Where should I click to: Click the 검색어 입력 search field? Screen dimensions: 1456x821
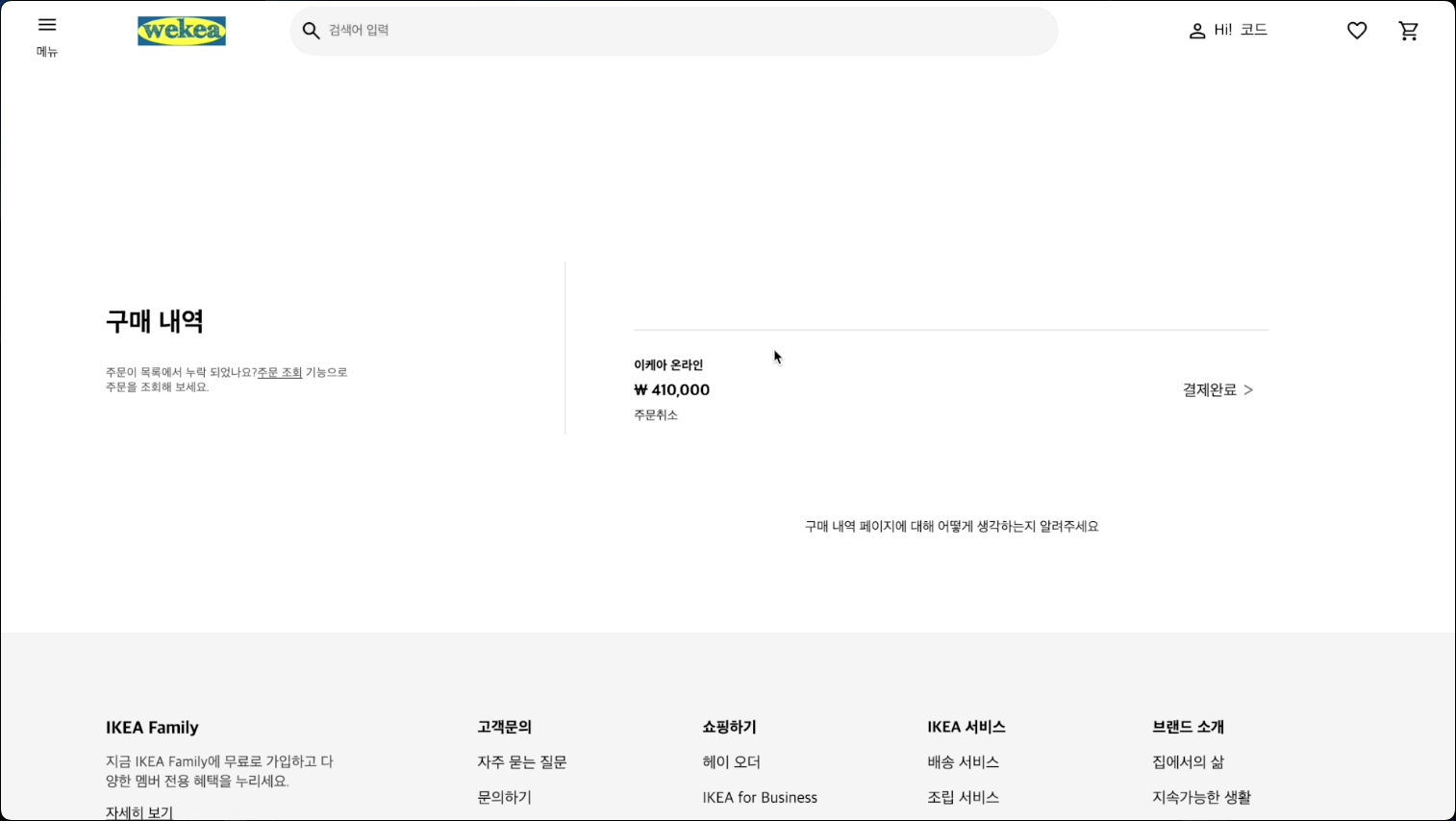[673, 30]
